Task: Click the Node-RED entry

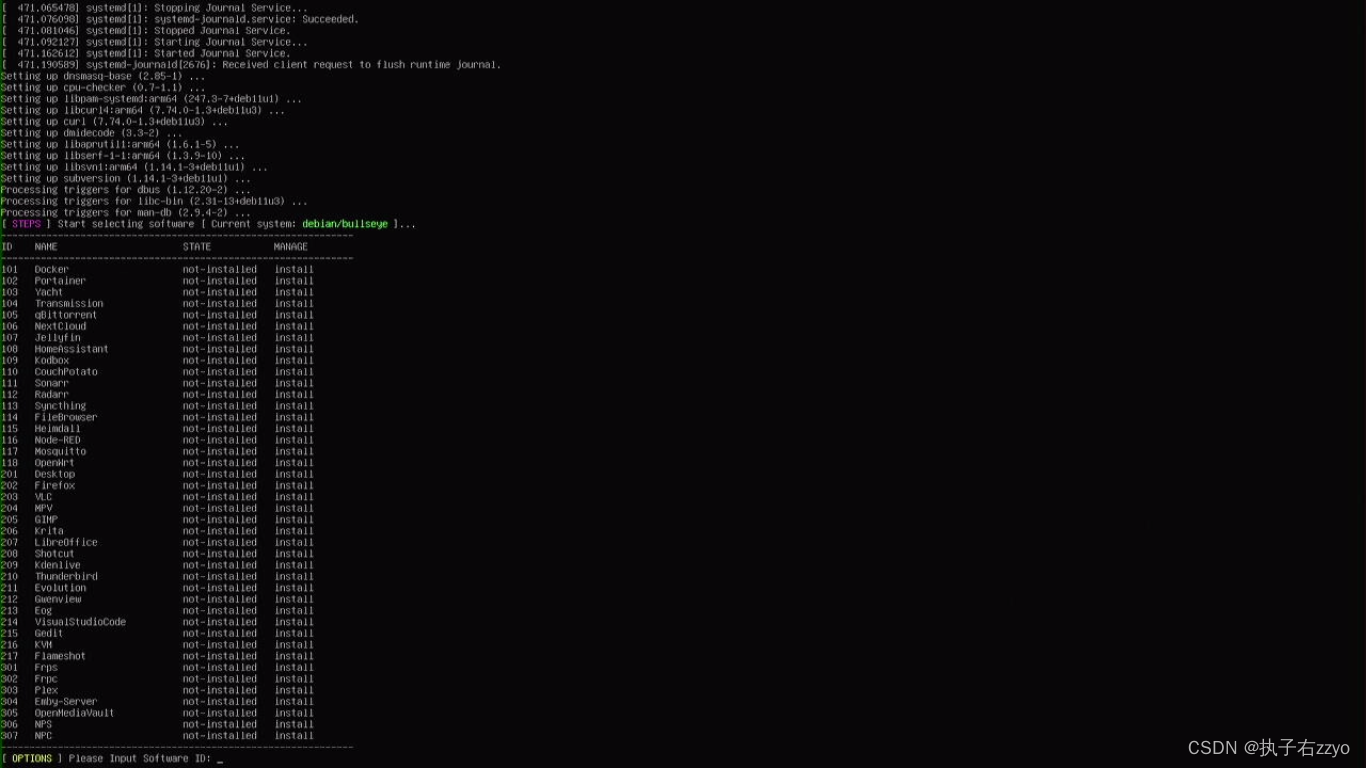Action: pyautogui.click(x=58, y=440)
